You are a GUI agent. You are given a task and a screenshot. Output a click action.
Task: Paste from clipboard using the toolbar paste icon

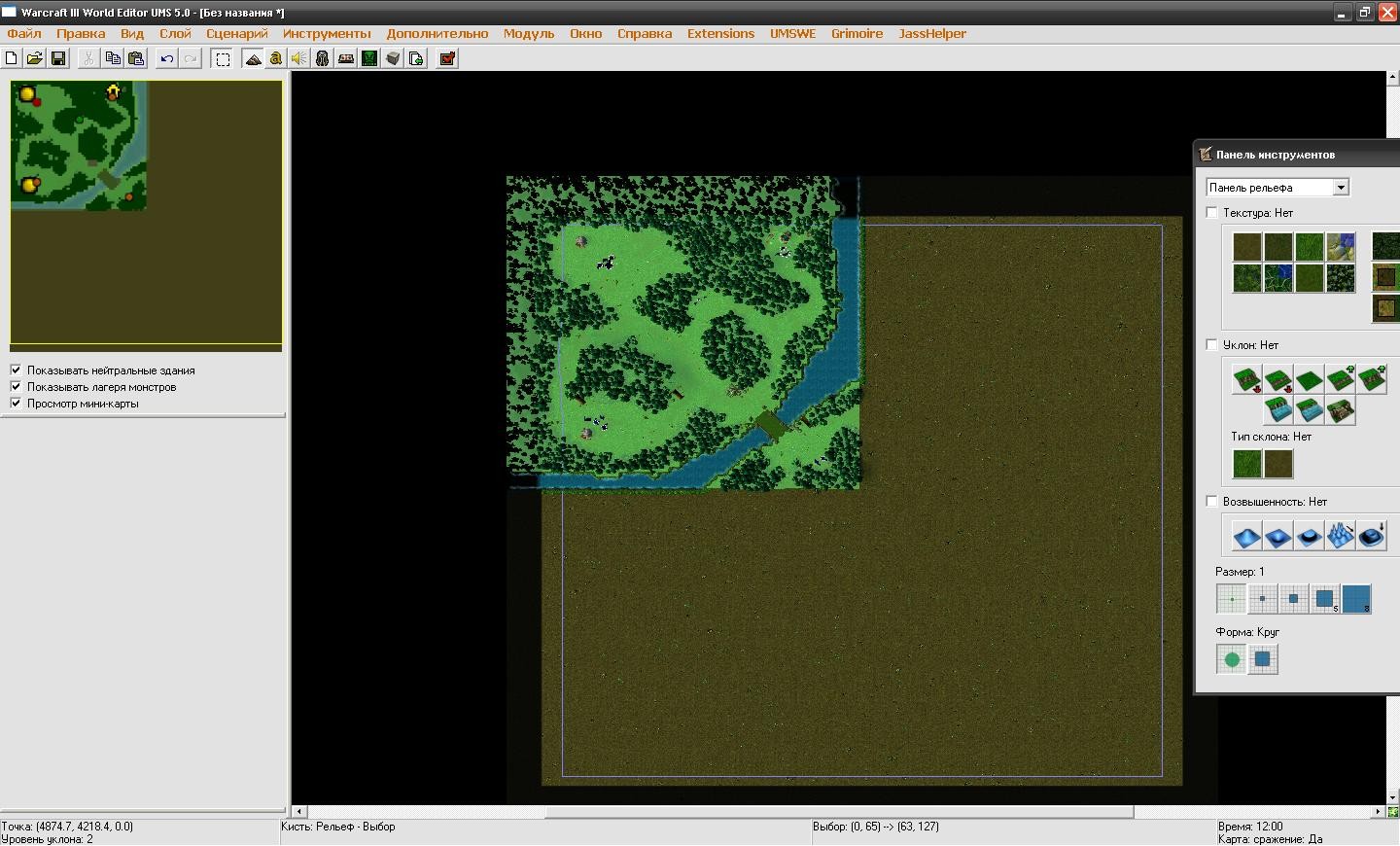point(136,58)
